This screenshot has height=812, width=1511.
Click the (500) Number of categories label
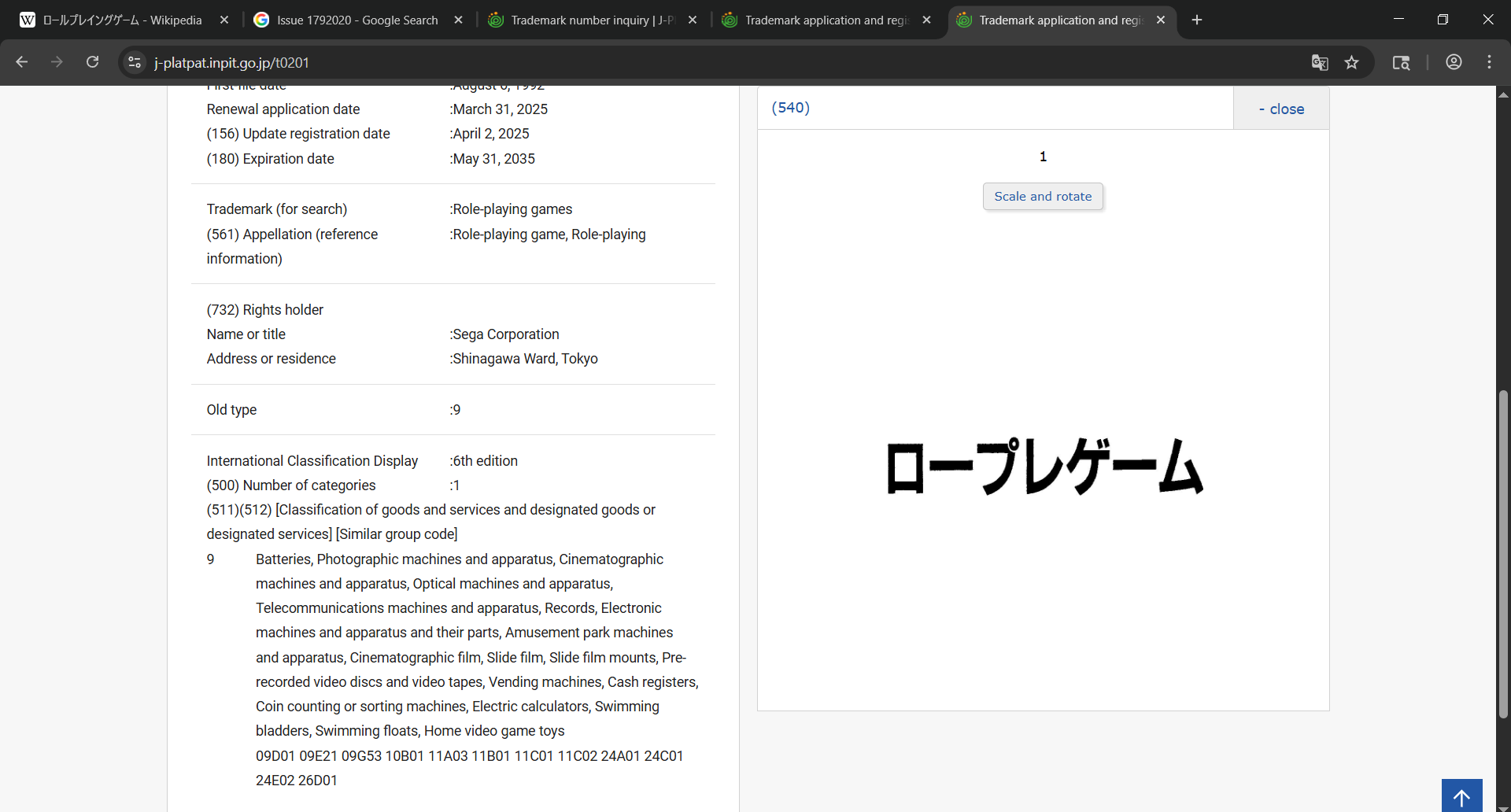point(291,485)
